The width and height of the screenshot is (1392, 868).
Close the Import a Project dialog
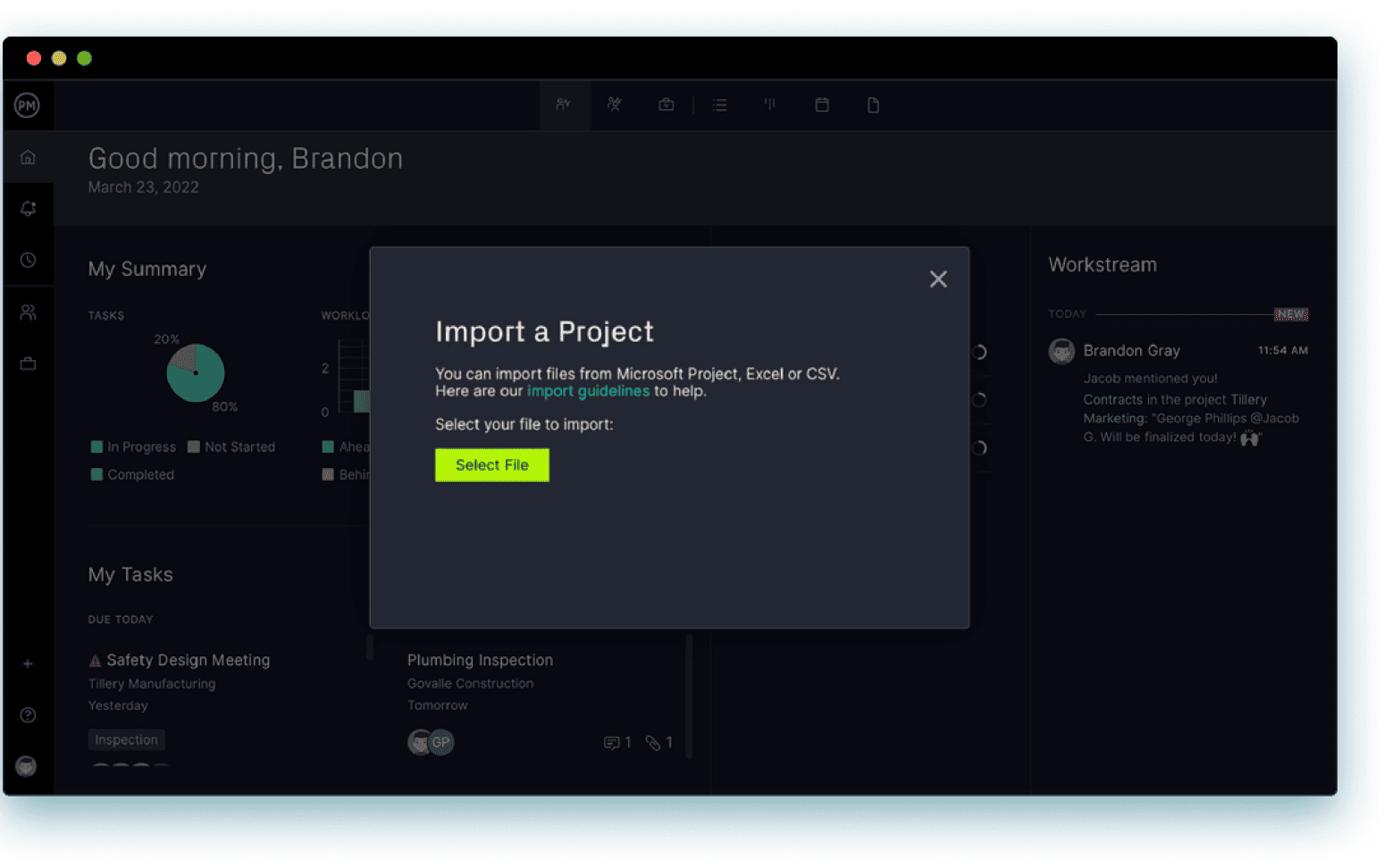[x=938, y=279]
